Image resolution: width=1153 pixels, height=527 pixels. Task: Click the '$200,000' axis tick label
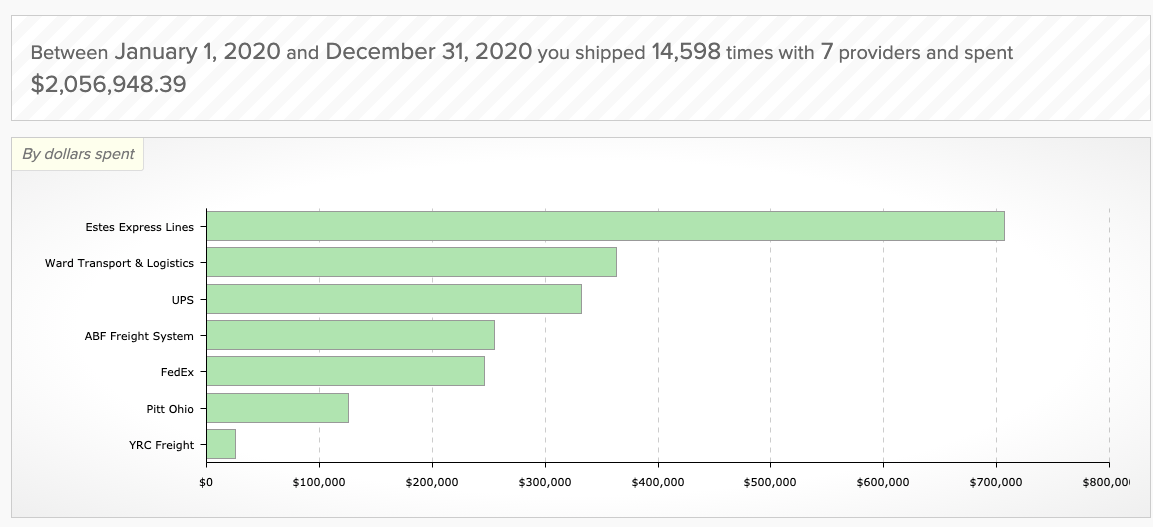tap(432, 482)
